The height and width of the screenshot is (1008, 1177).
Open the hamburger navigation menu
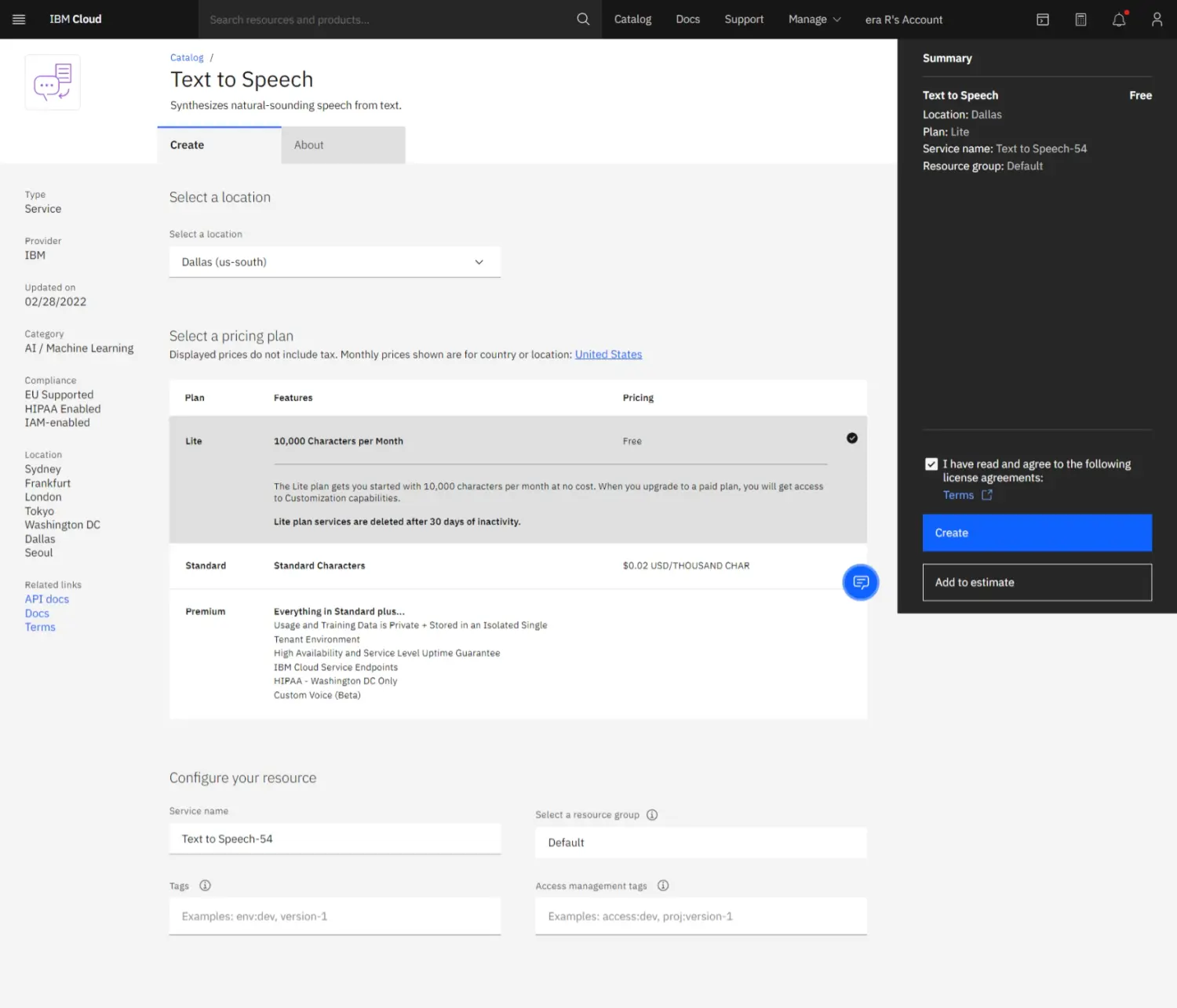click(19, 19)
